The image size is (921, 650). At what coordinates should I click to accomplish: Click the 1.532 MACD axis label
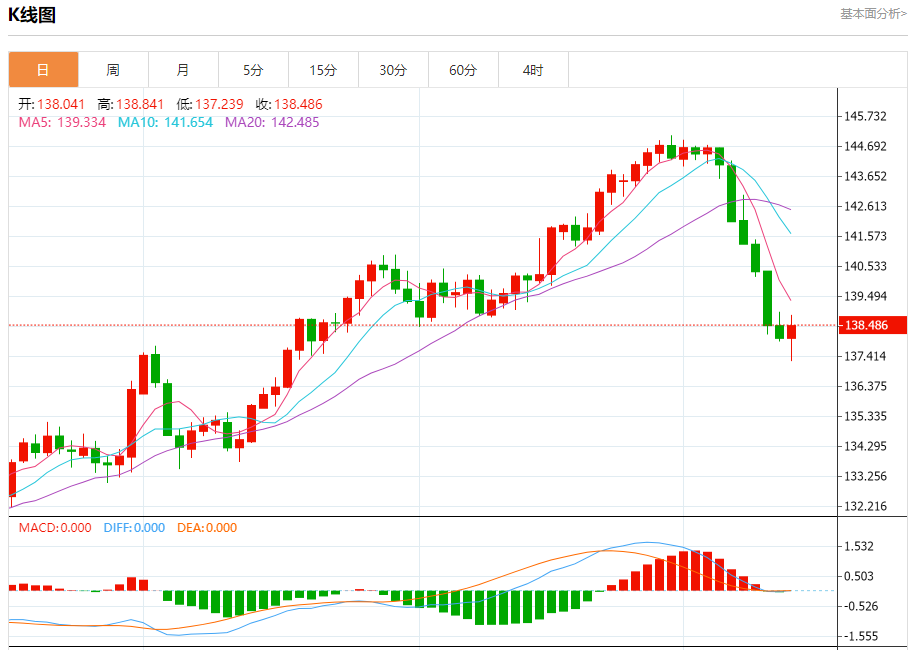859,546
